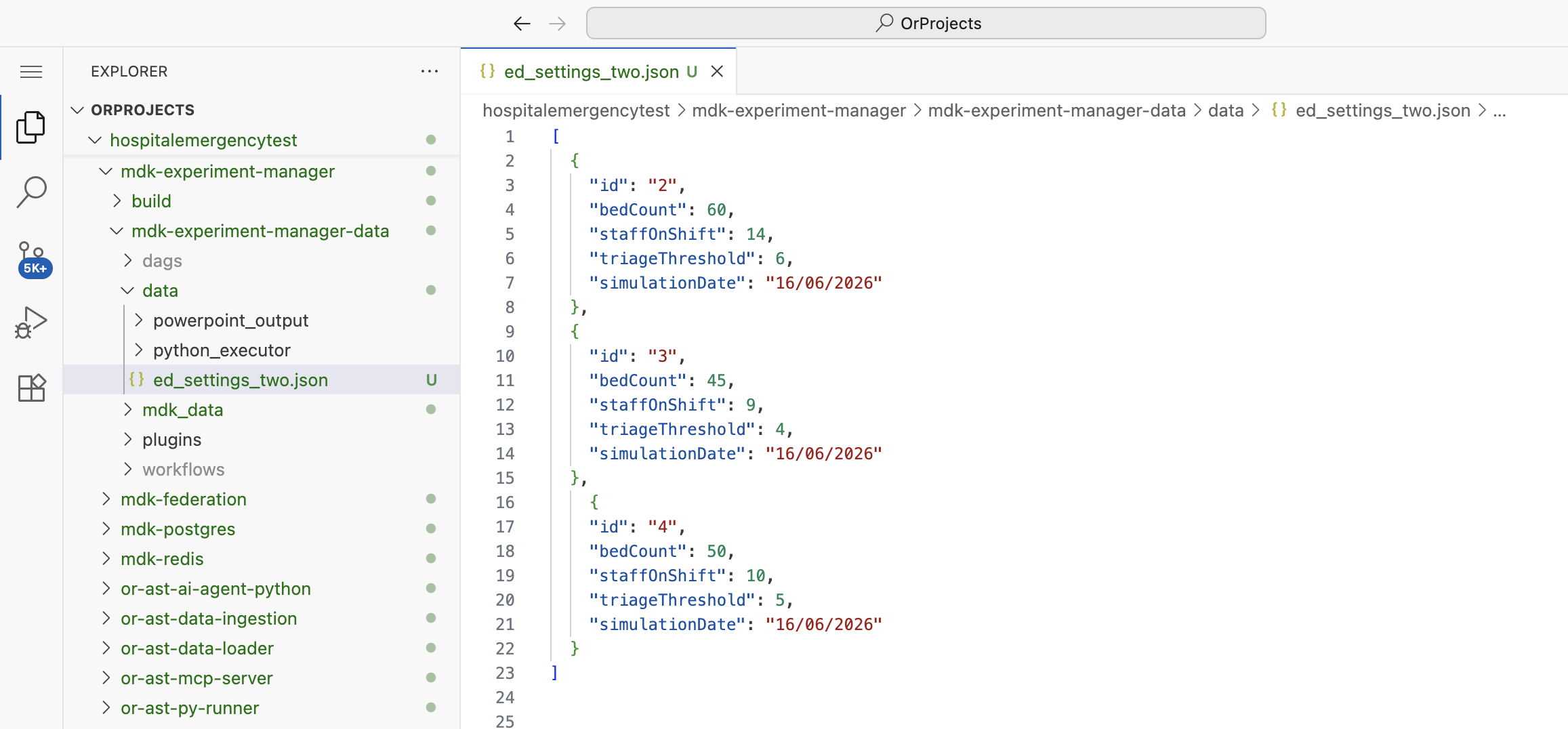Go forward using the right arrow
Image resolution: width=1568 pixels, height=729 pixels.
coord(557,24)
